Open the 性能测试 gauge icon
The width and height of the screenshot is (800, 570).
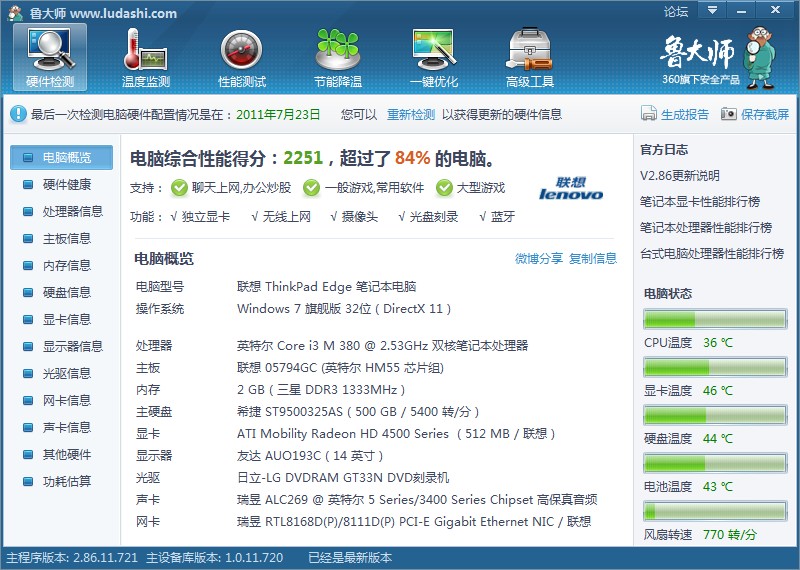242,57
